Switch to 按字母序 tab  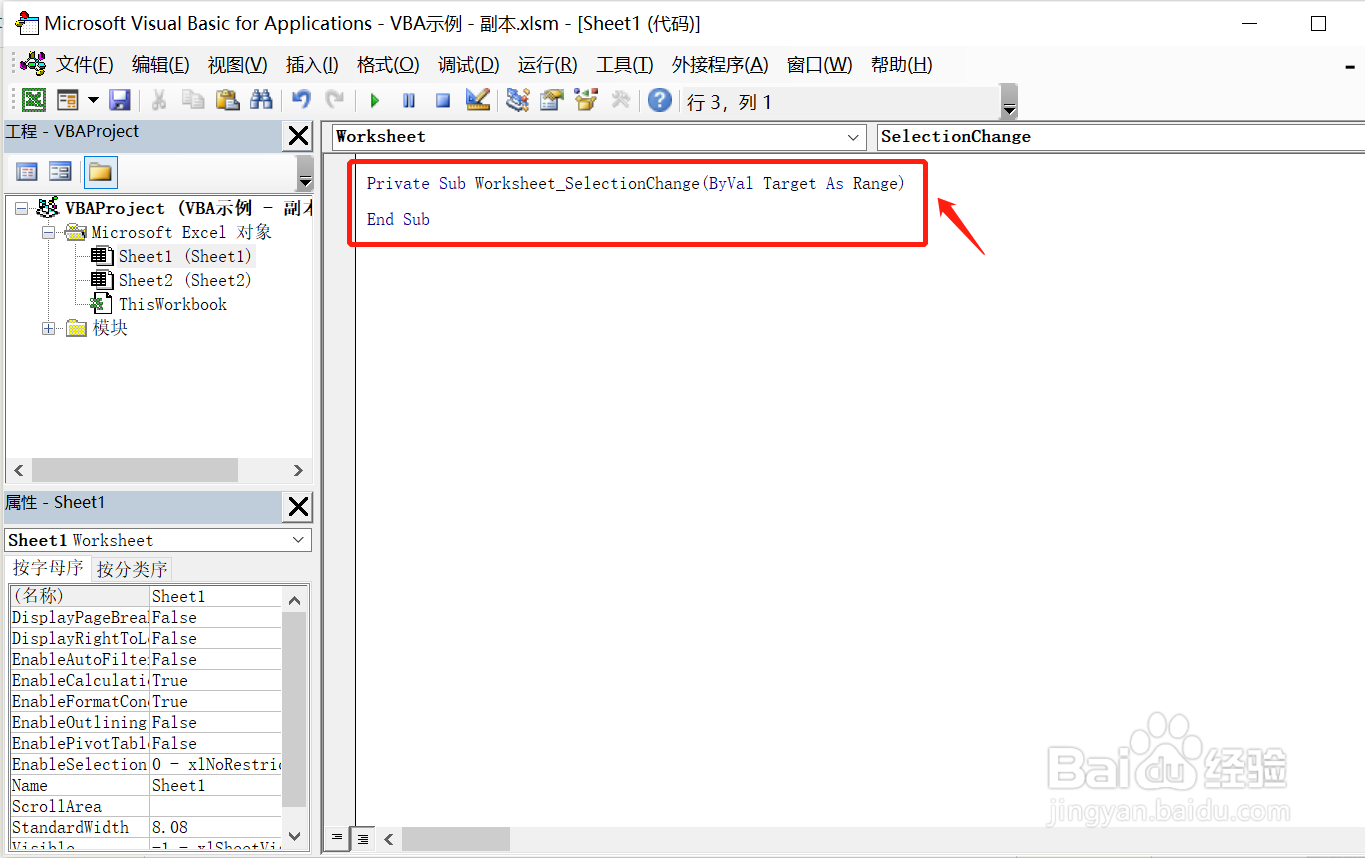coord(48,568)
